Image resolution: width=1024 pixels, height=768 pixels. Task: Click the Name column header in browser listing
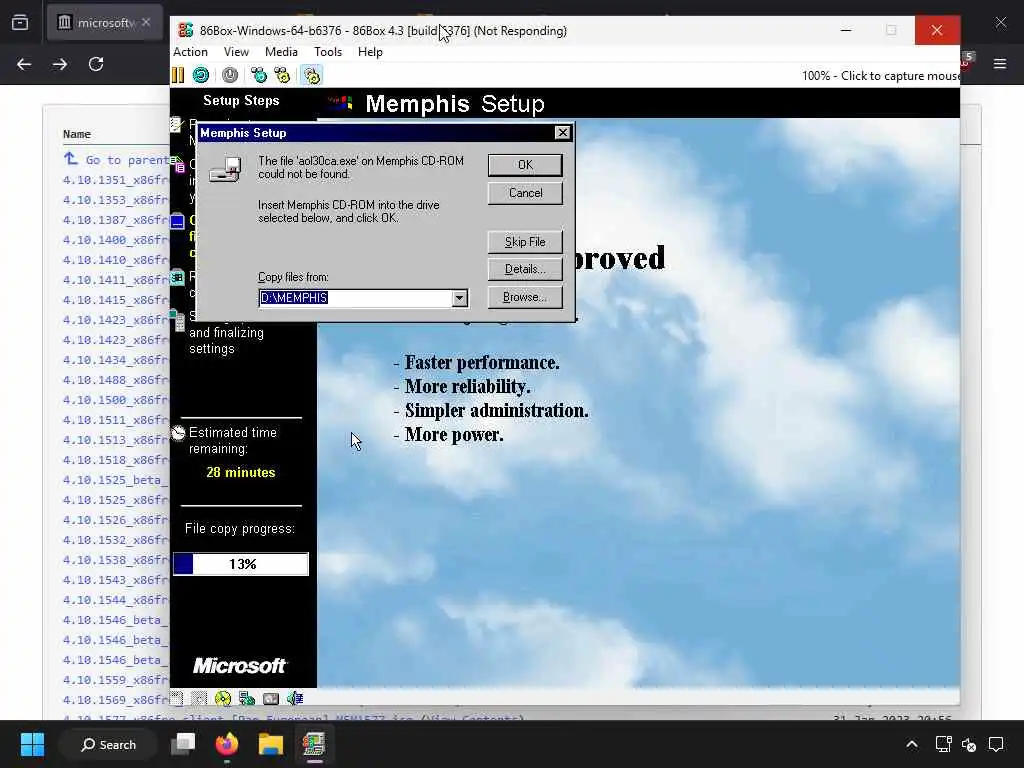[x=76, y=134]
